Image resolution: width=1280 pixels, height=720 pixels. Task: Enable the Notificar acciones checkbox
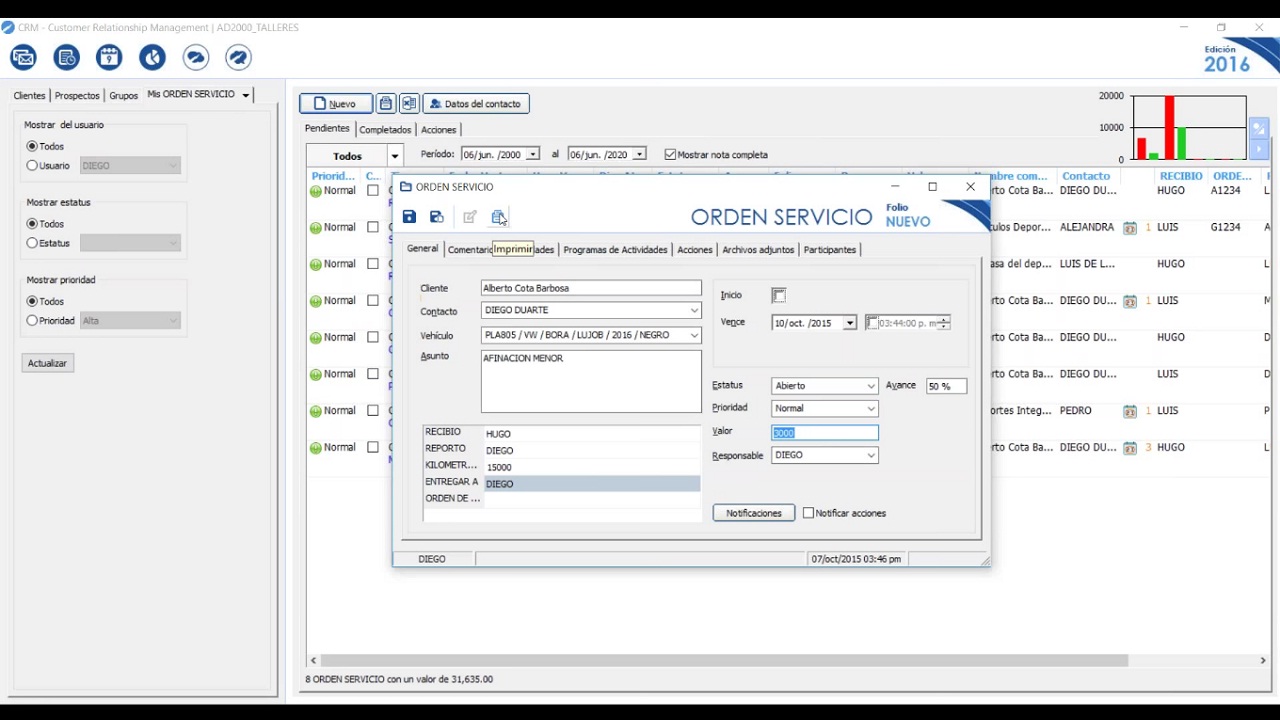808,513
